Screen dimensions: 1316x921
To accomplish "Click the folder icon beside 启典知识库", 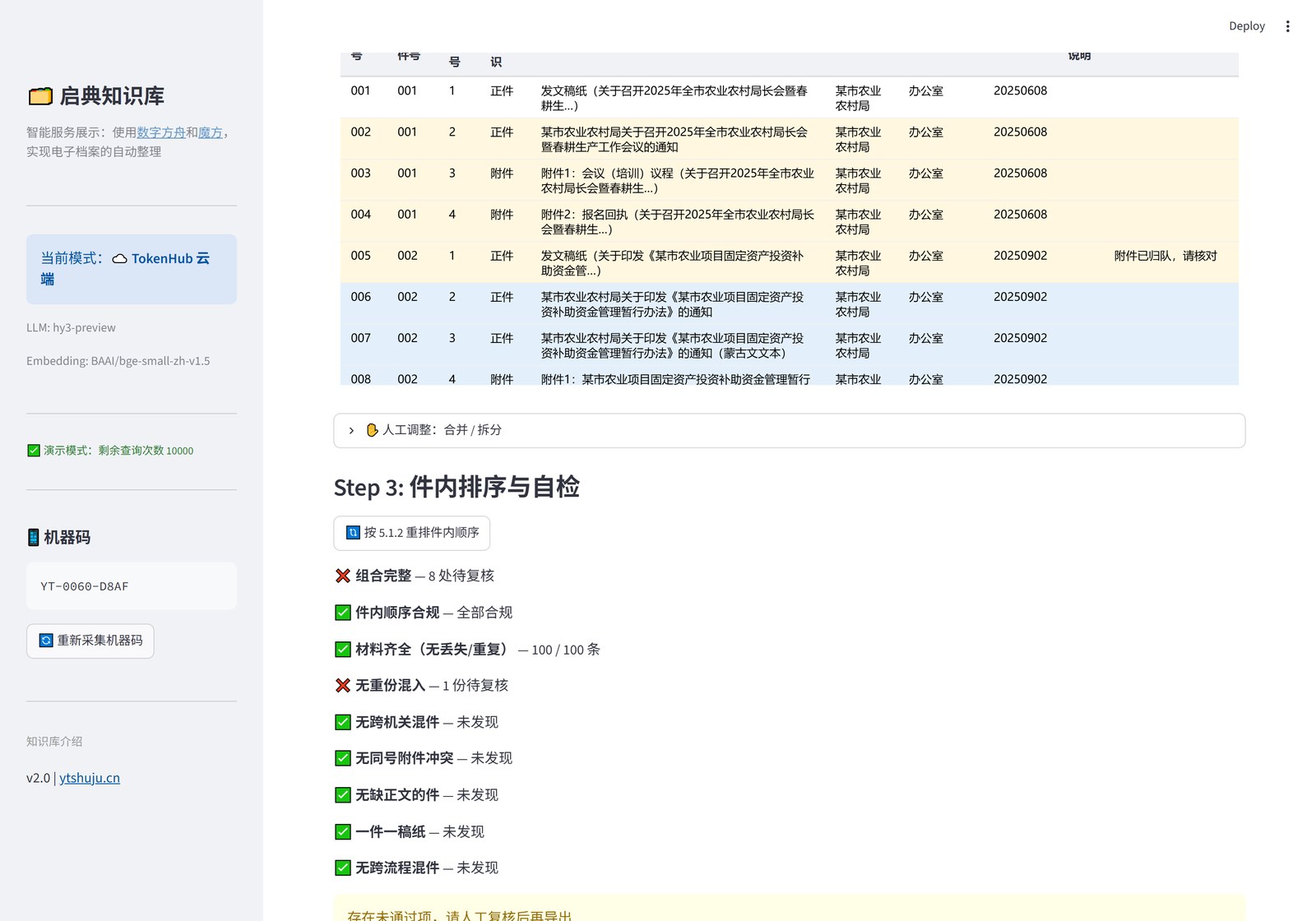I will pos(40,96).
